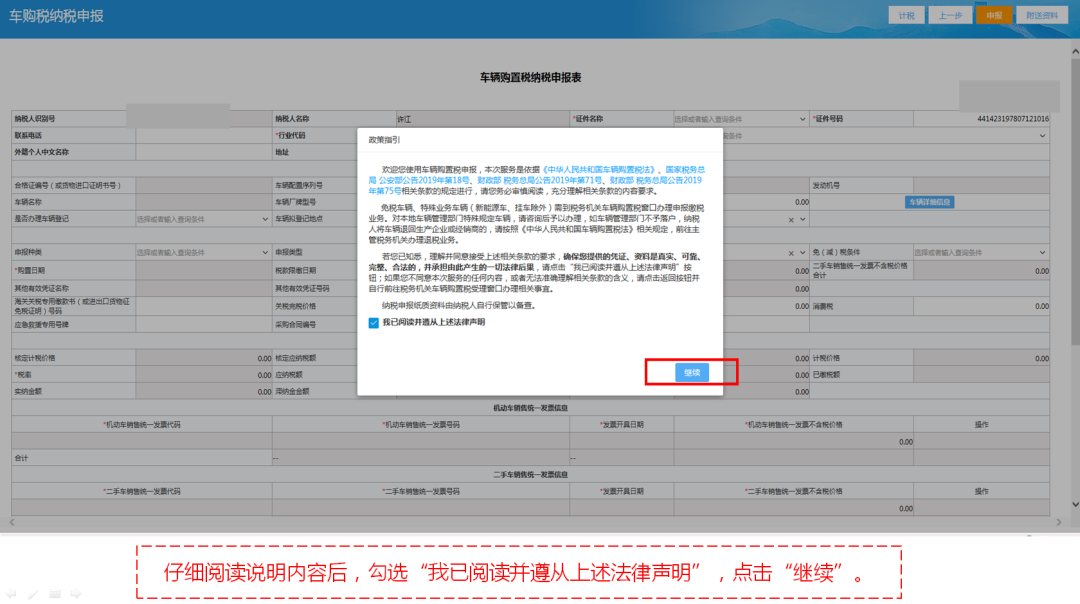Click the blue 车辆详细信息 button

(x=929, y=202)
